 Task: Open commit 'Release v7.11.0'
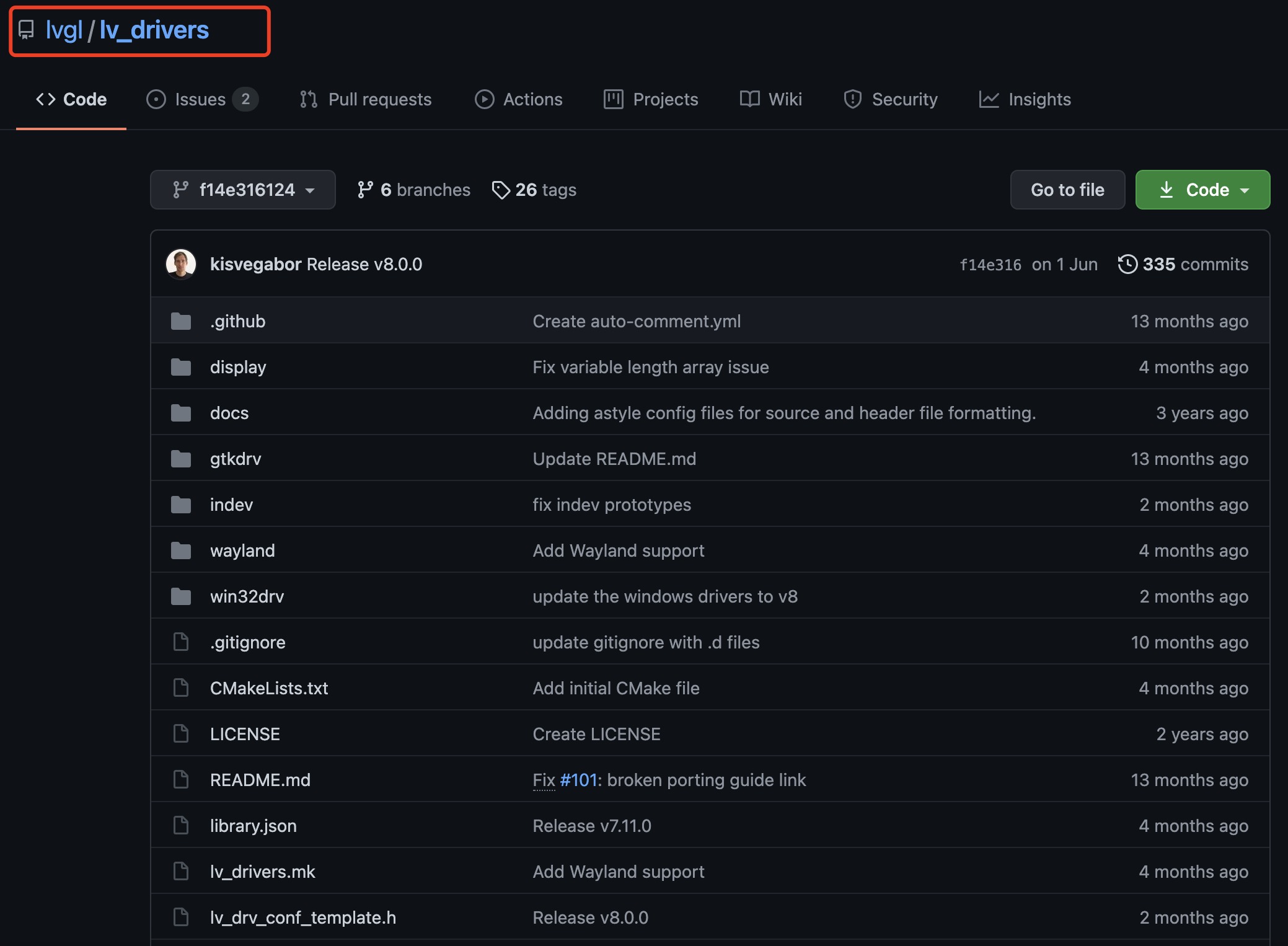592,826
